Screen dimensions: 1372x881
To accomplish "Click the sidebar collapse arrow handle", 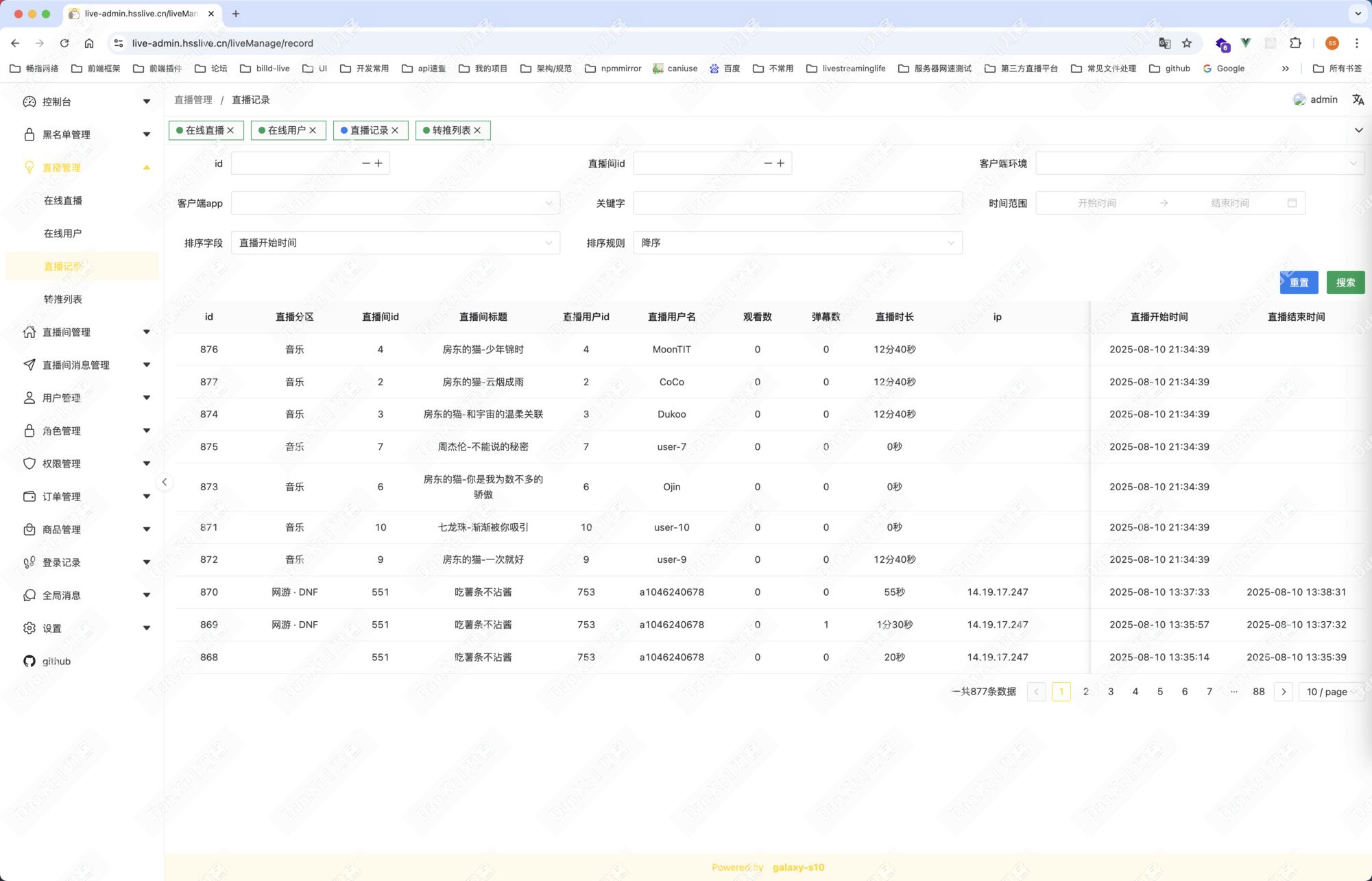I will (165, 482).
